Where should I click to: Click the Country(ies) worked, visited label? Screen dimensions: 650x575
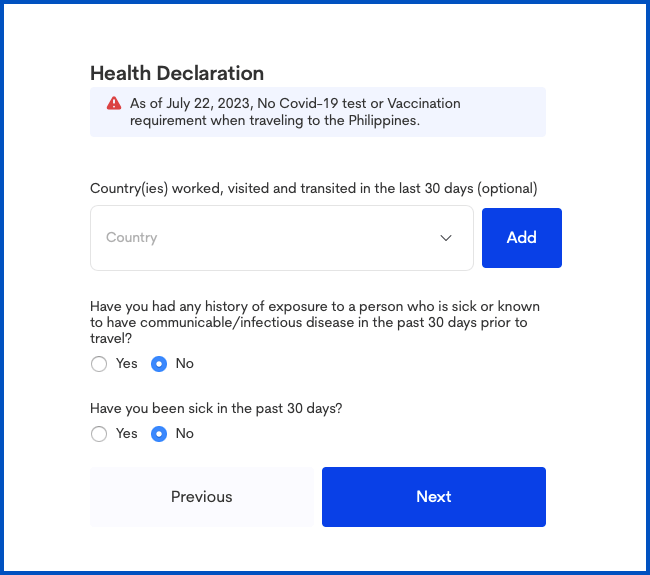[313, 188]
